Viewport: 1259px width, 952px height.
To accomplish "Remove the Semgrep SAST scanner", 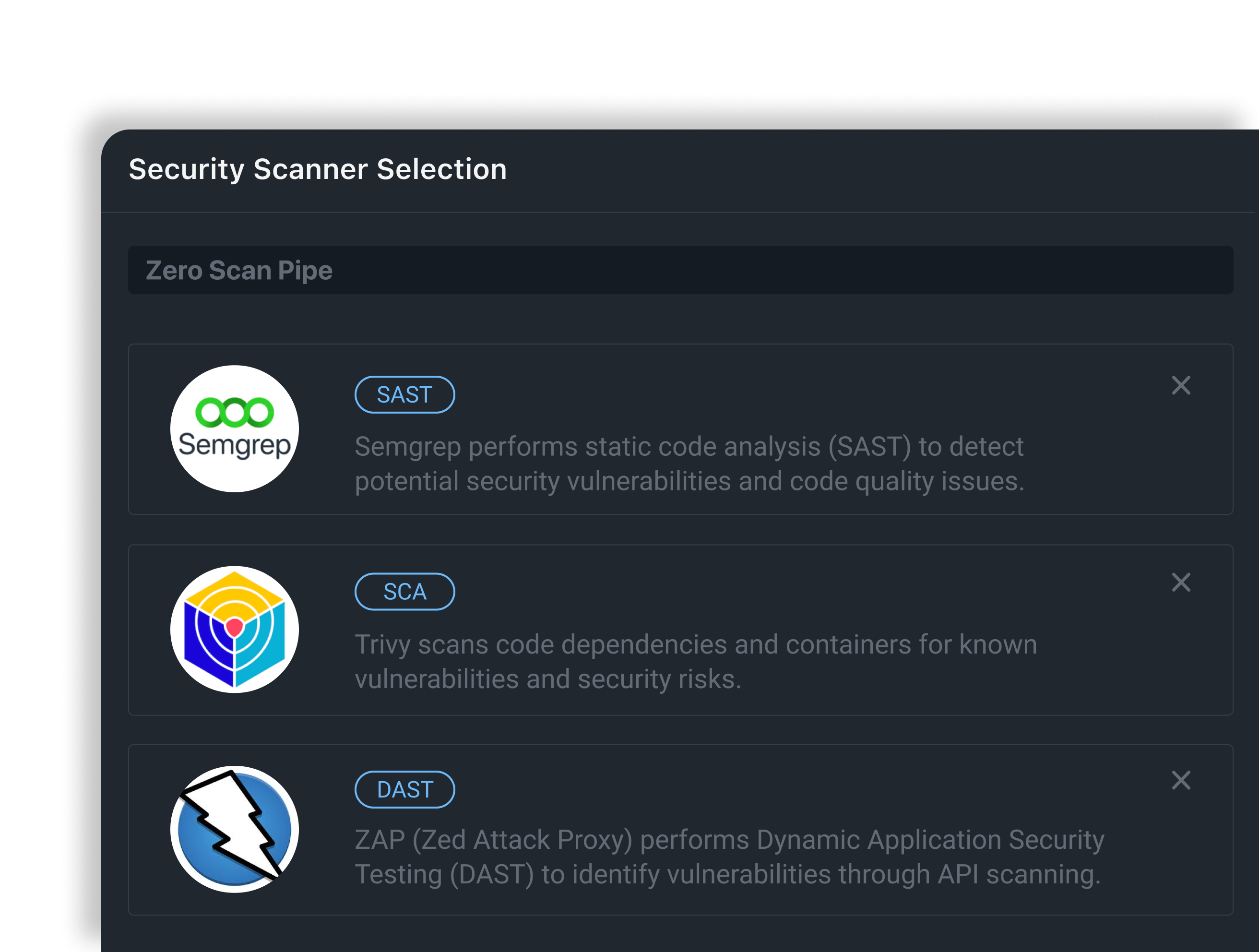I will 1180,385.
